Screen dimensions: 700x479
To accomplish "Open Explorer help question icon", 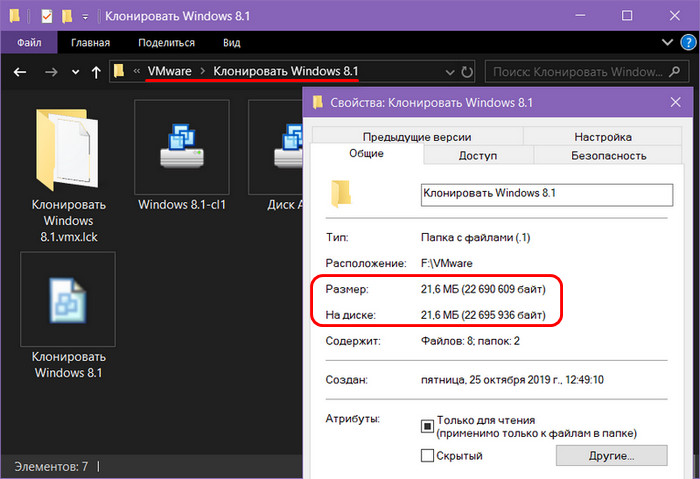I will (x=688, y=42).
